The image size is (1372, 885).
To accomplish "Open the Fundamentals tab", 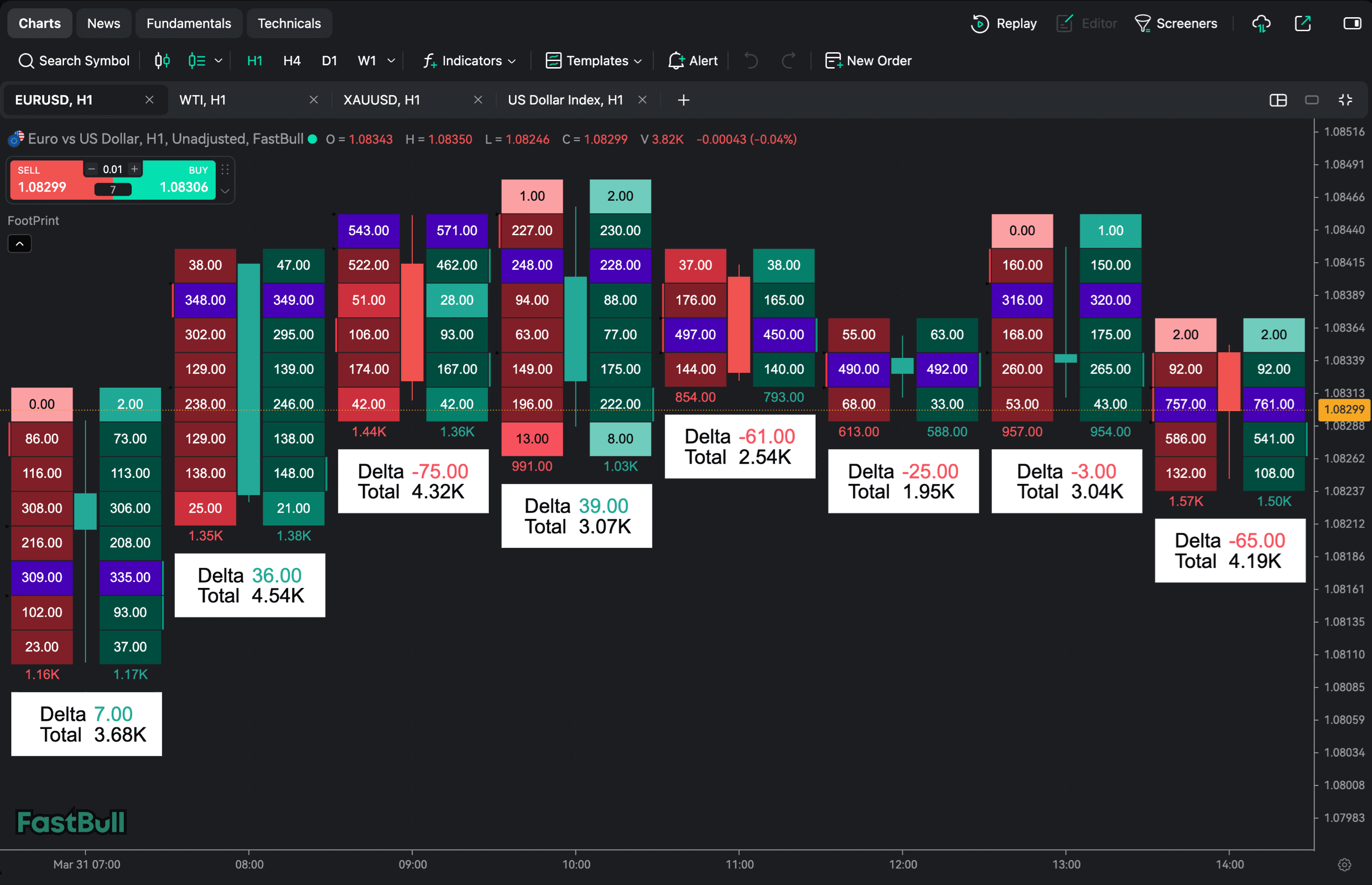I will 189,24.
